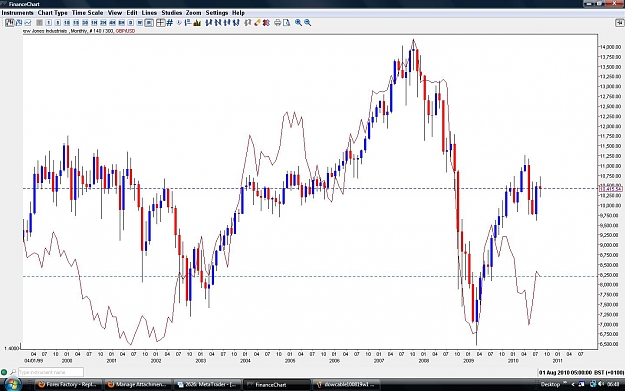Screen dimensions: 625x391
Task: Click the zoom in magnifier
Action: click(298, 23)
